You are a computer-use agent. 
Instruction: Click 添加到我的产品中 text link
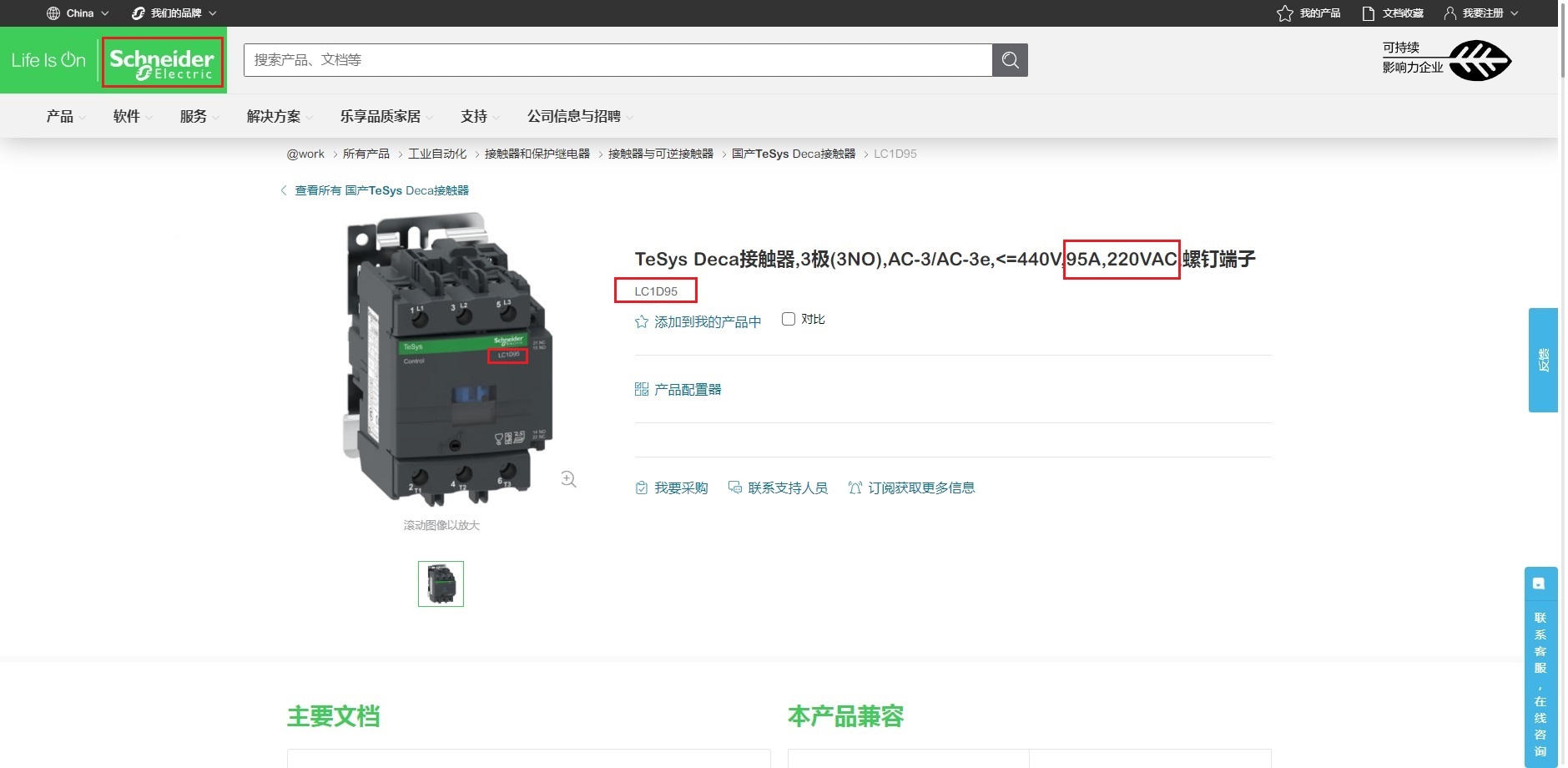pyautogui.click(x=708, y=321)
